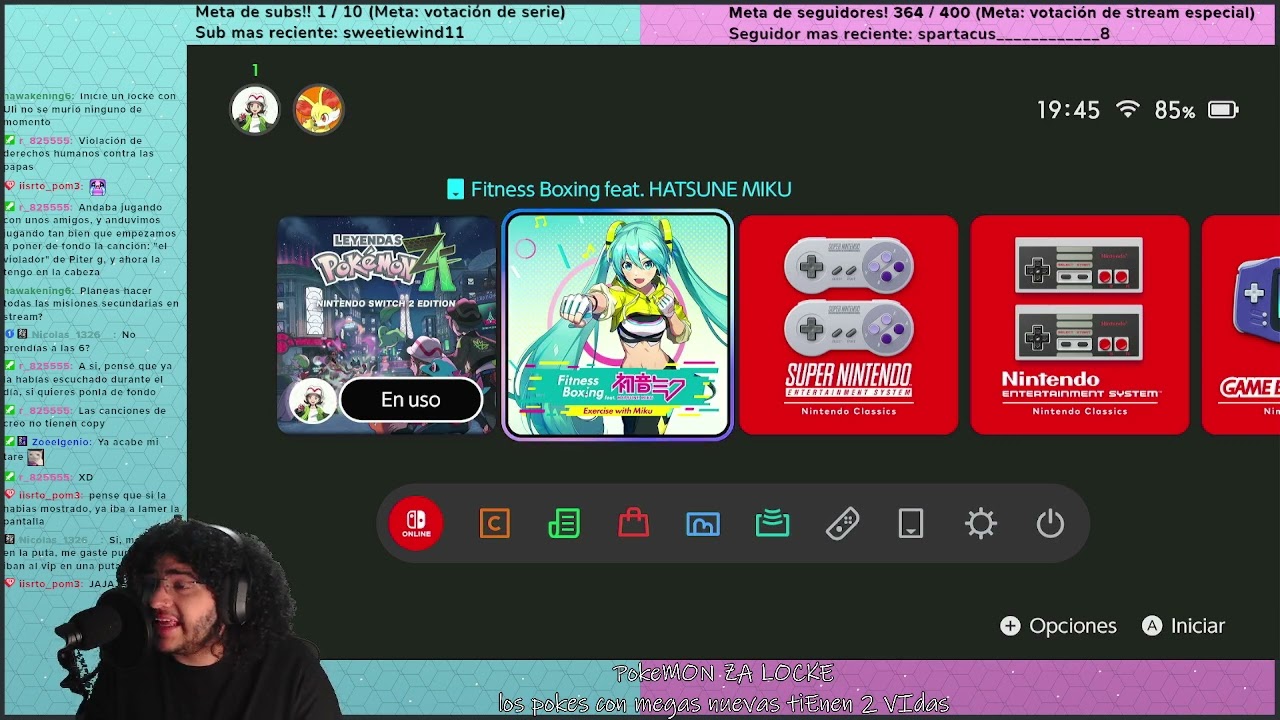This screenshot has width=1280, height=720.
Task: Click the game card icon beside Fitness Boxing title
Action: click(455, 189)
